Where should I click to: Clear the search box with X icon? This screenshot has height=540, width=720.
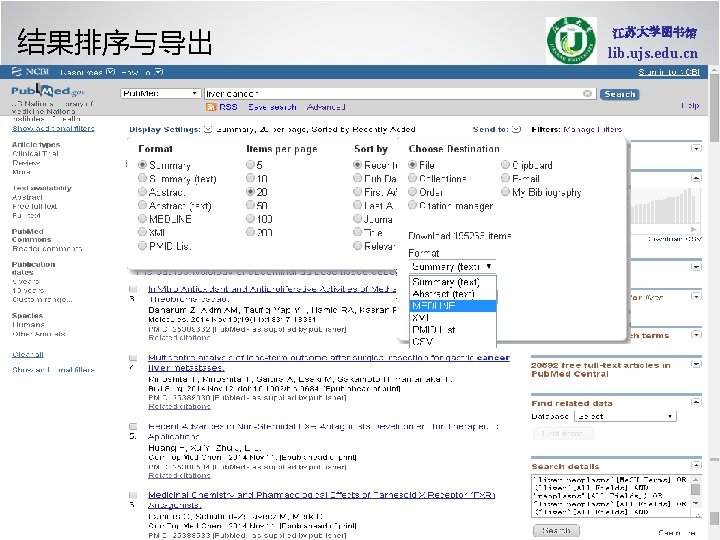pos(587,94)
